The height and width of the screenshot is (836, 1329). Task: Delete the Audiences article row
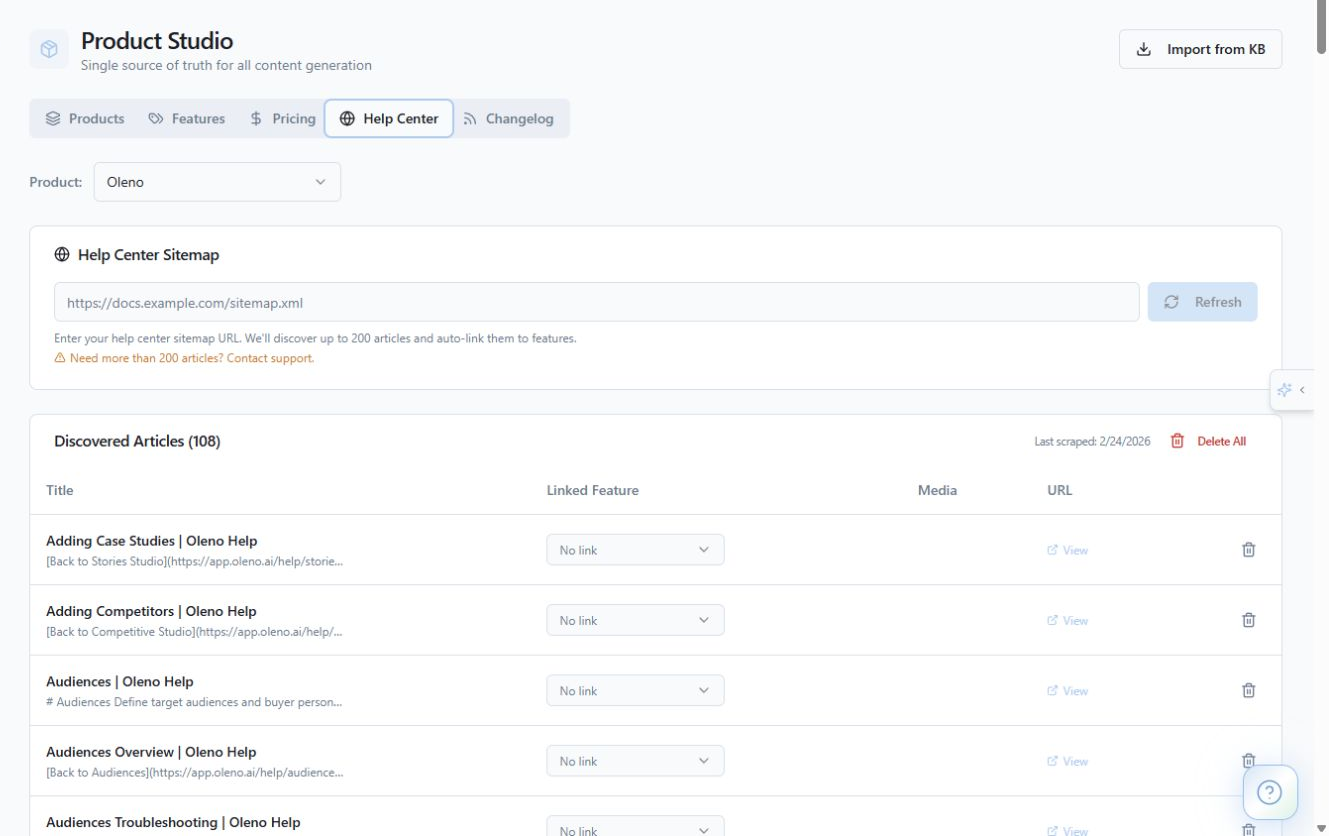(1248, 690)
